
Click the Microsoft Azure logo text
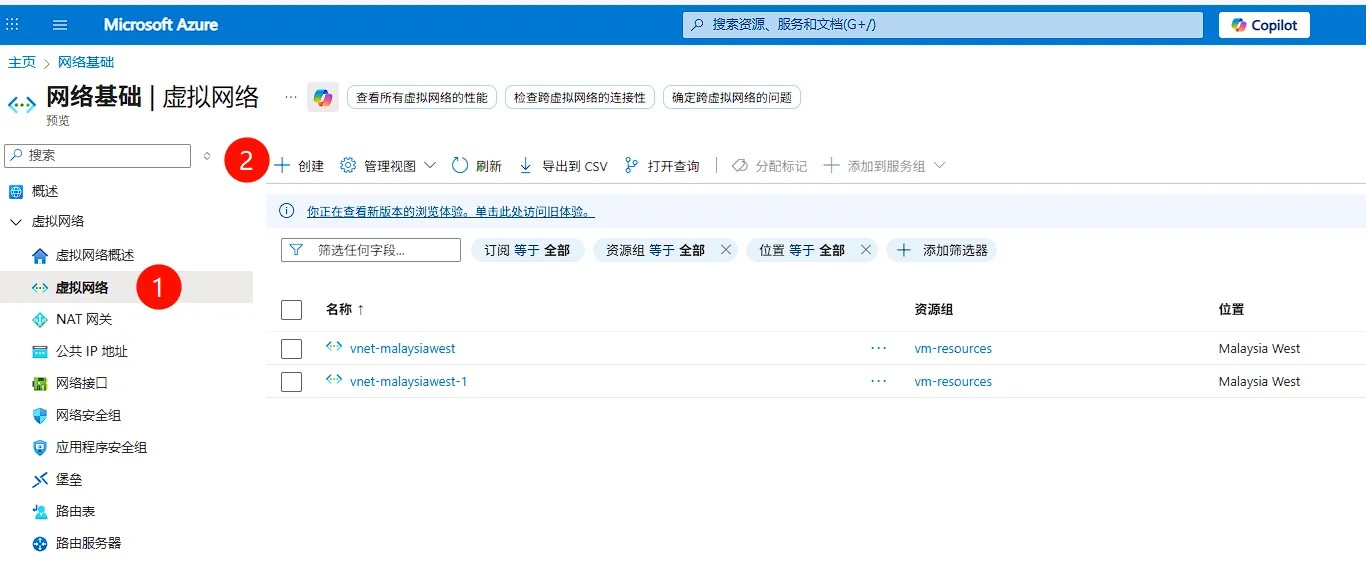click(x=161, y=25)
